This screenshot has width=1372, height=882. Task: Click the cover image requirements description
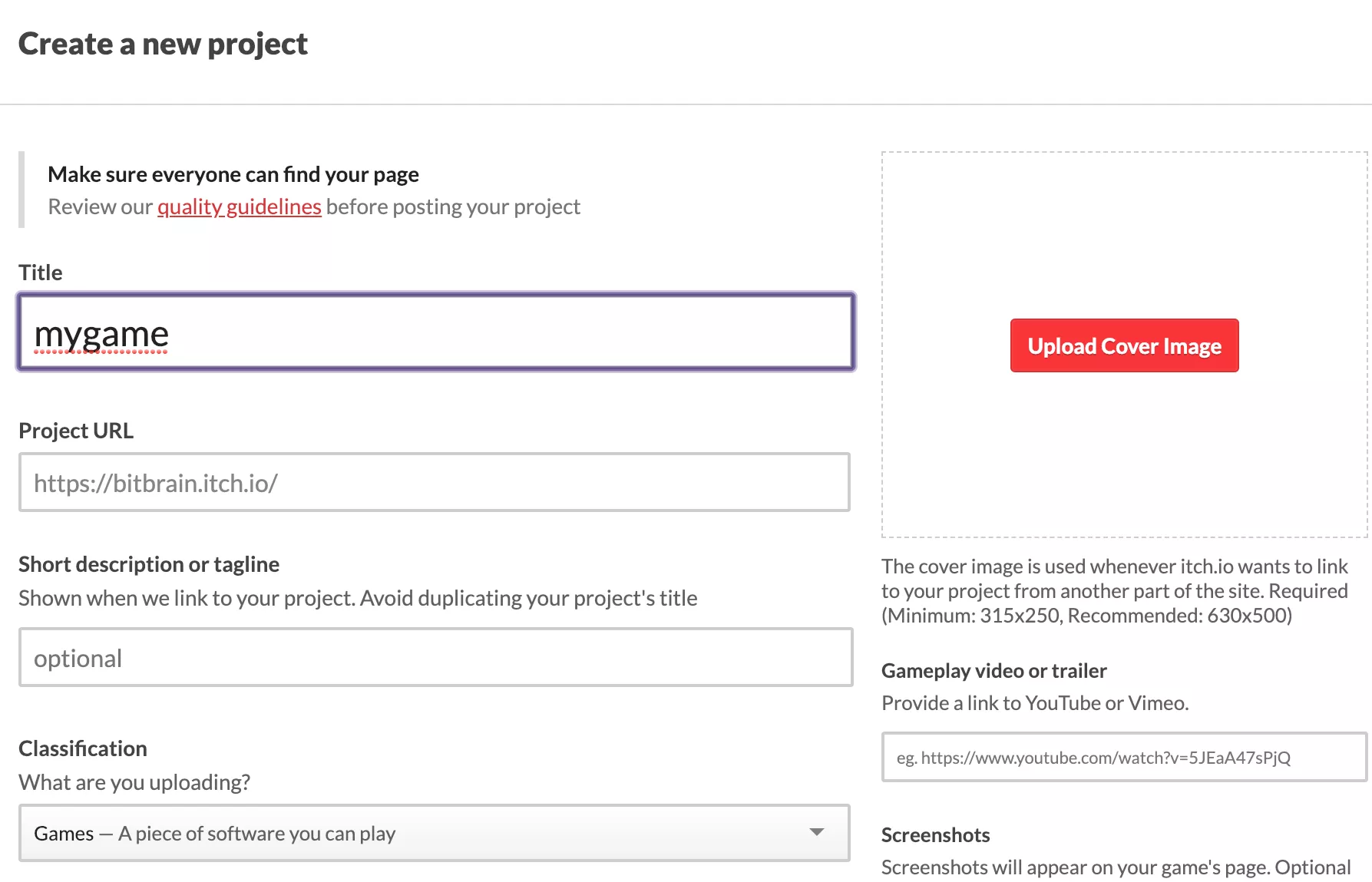pyautogui.click(x=1115, y=591)
